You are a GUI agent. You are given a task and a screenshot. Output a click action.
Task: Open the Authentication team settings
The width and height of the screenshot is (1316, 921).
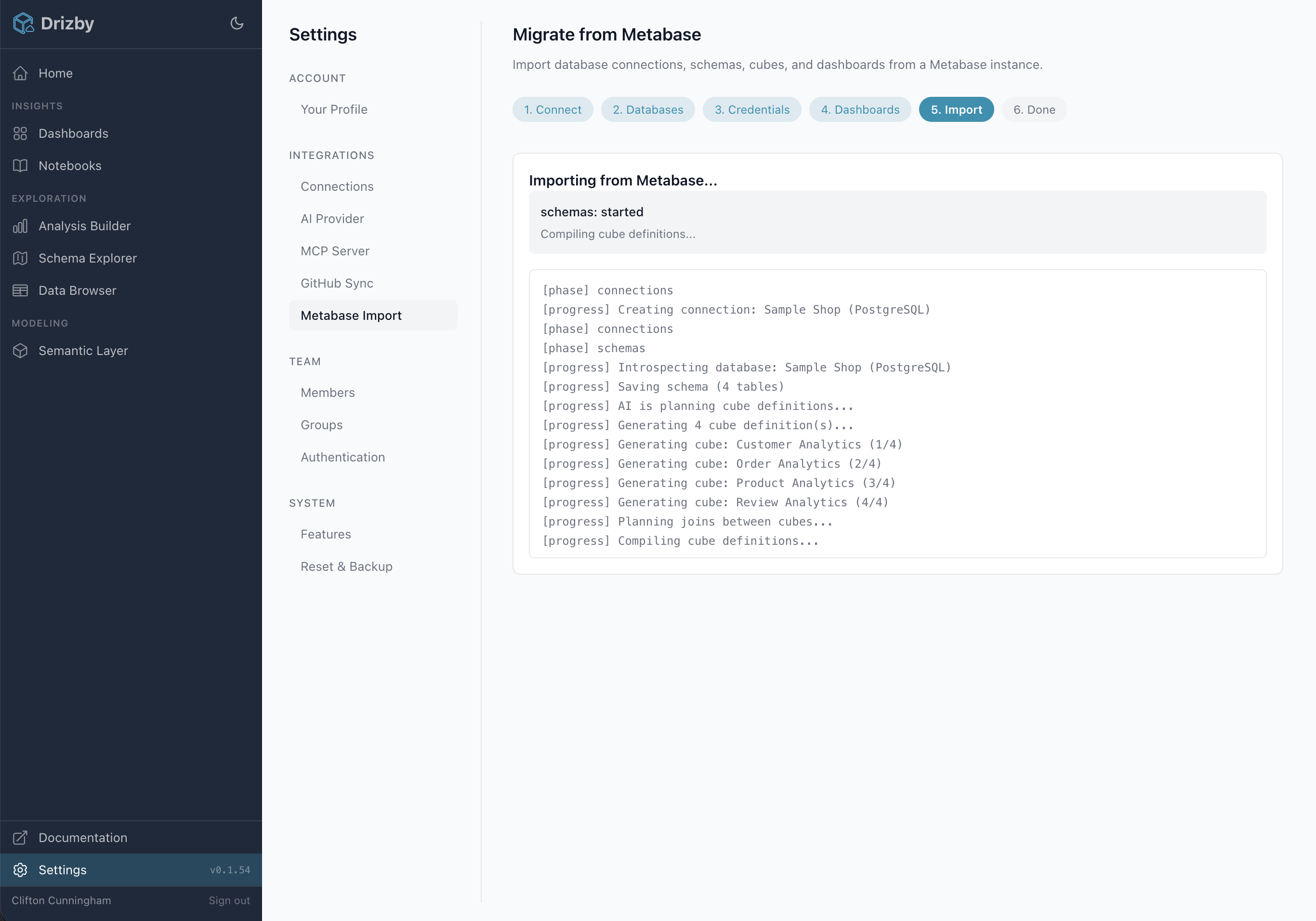tap(343, 457)
